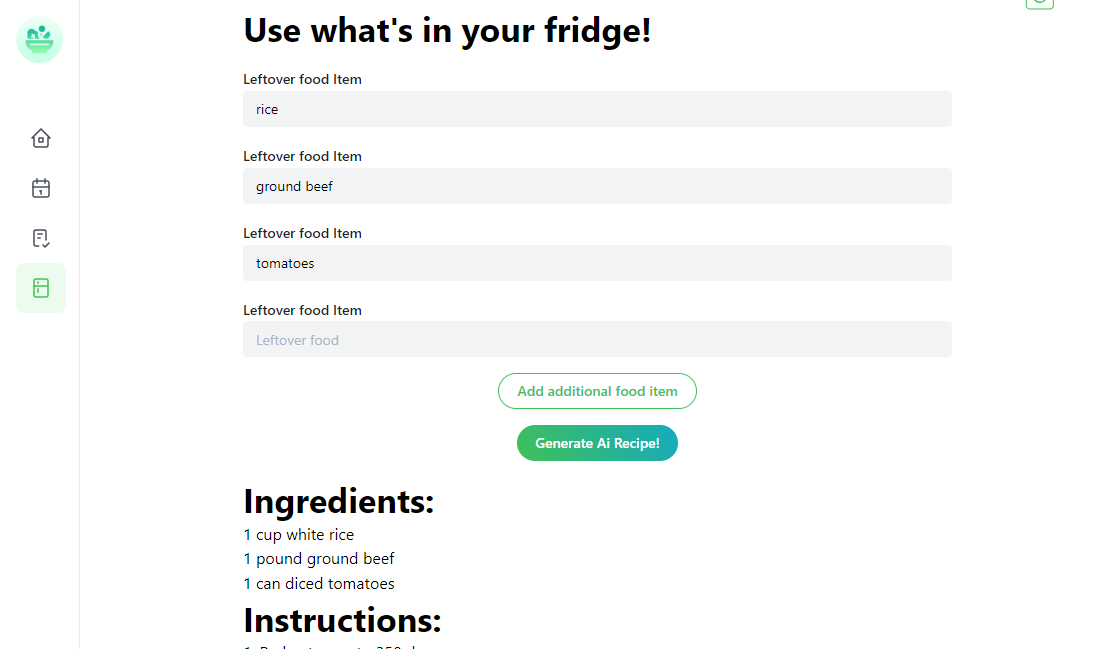This screenshot has width=1115, height=649.
Task: Click the "1 pound ground beef" ingredient line
Action: [319, 559]
